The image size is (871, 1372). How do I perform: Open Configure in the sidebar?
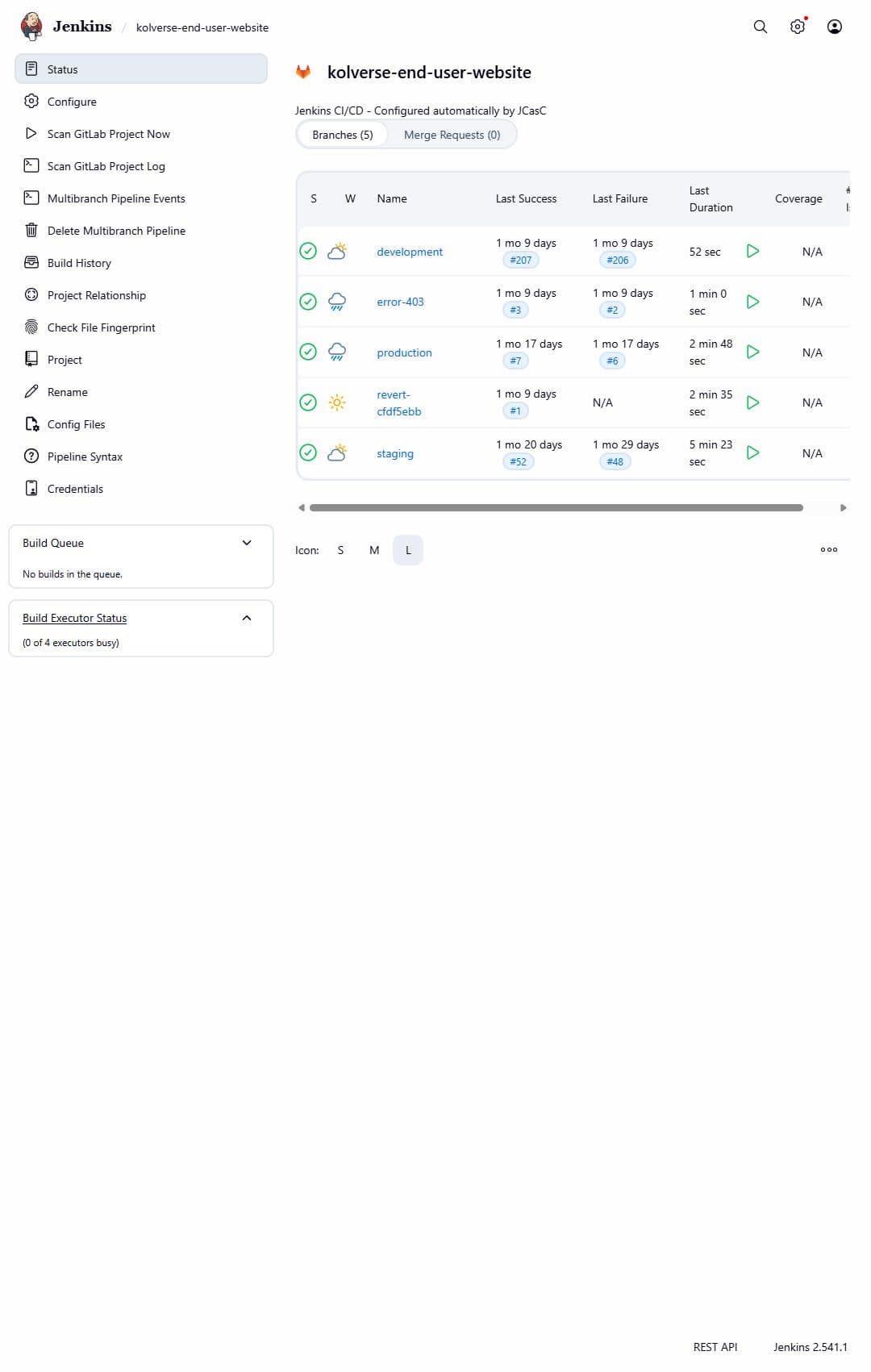click(141, 102)
